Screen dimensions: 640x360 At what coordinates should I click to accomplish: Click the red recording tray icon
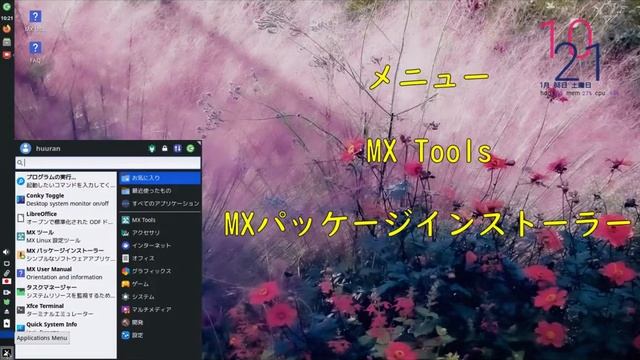(x=7, y=281)
